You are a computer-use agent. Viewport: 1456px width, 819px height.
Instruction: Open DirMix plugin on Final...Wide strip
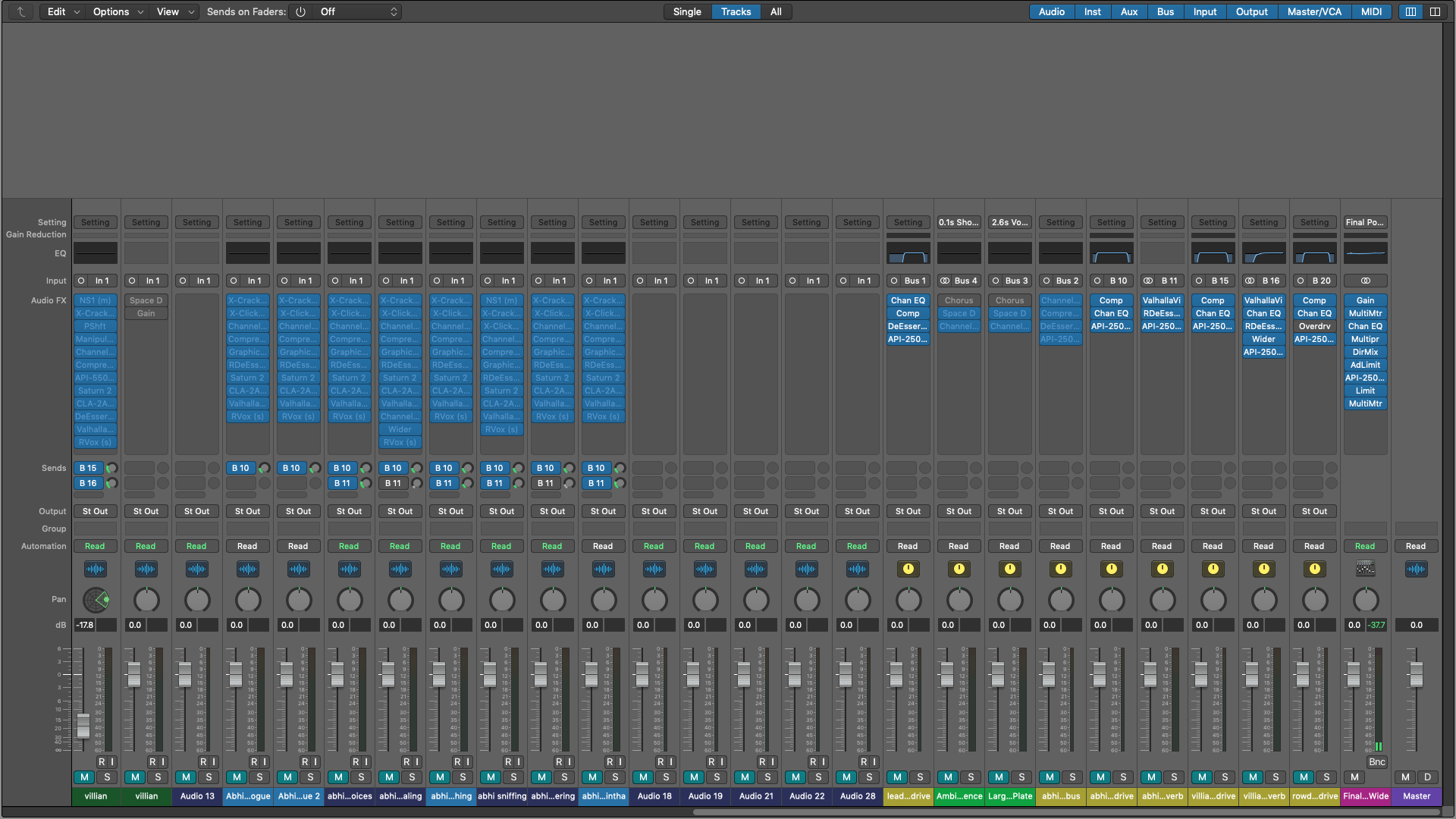1365,352
